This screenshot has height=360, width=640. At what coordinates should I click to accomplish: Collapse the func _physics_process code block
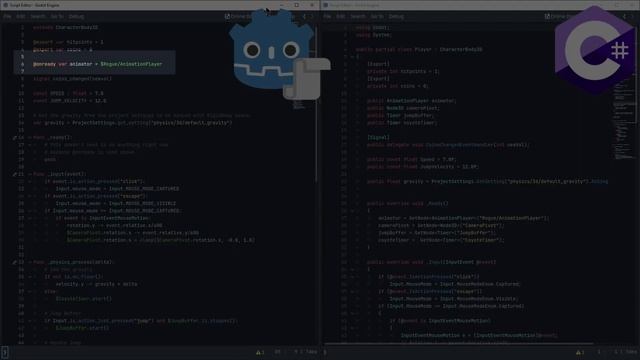coord(30,262)
